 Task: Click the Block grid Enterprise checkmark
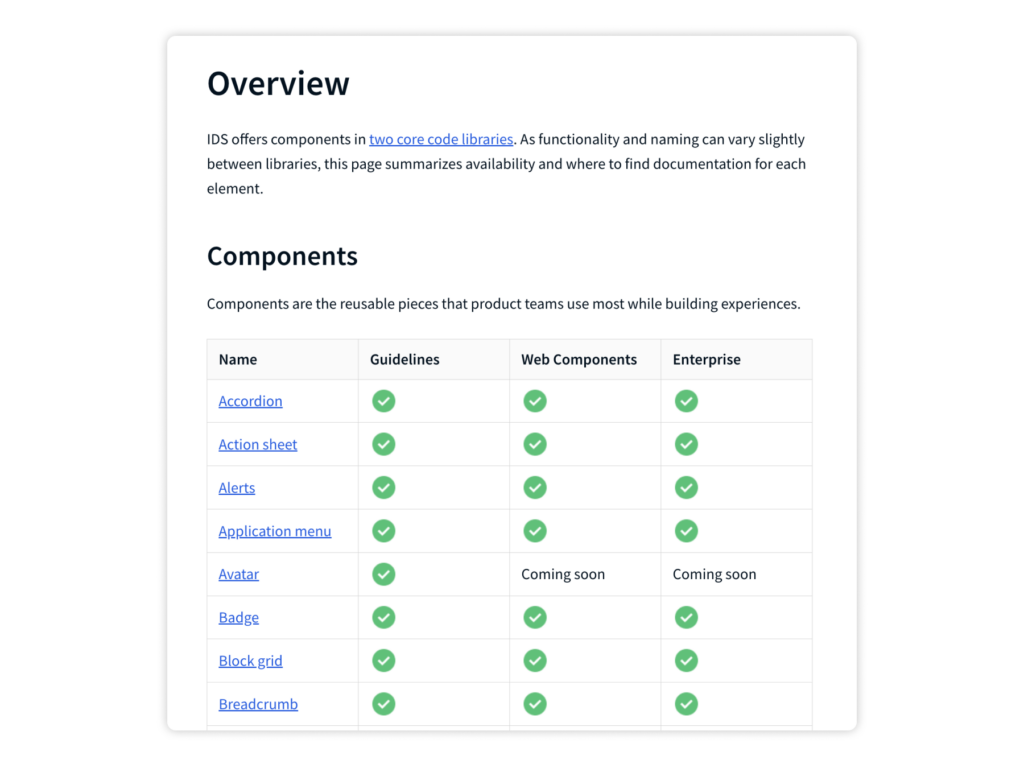[686, 660]
